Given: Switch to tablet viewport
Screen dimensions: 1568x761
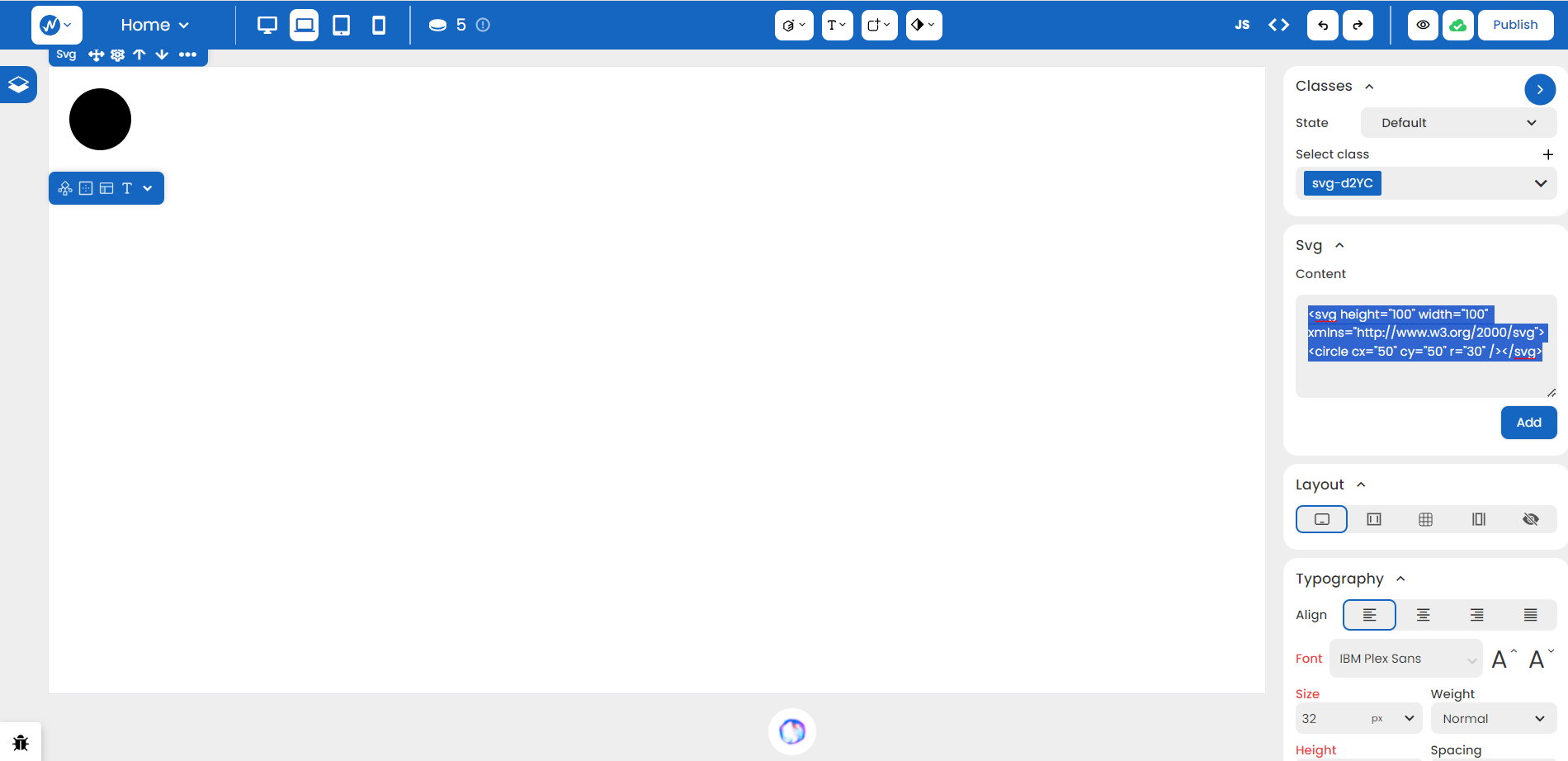Looking at the screenshot, I should tap(341, 25).
